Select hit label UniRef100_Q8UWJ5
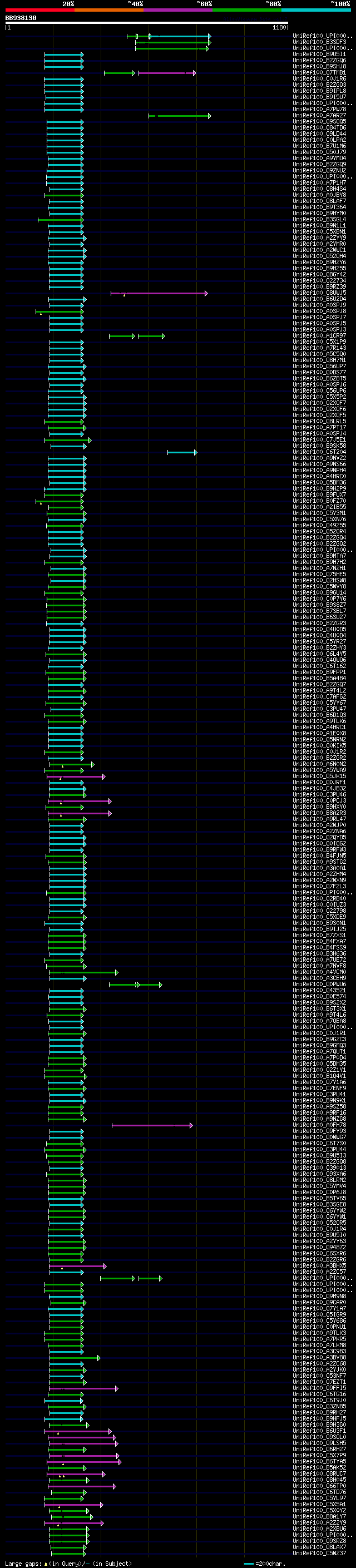 (319, 293)
